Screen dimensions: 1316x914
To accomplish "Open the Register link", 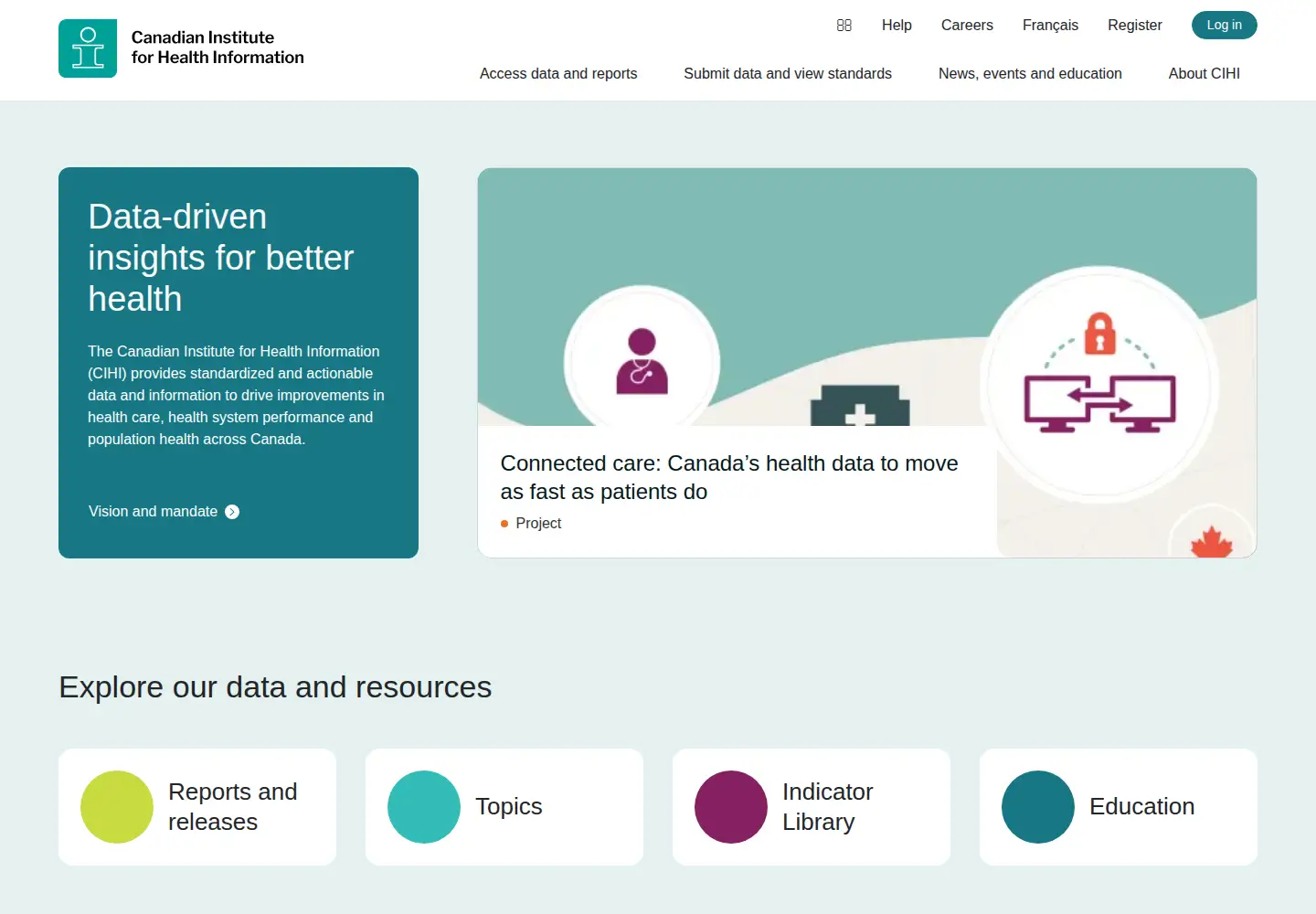I will click(1135, 26).
